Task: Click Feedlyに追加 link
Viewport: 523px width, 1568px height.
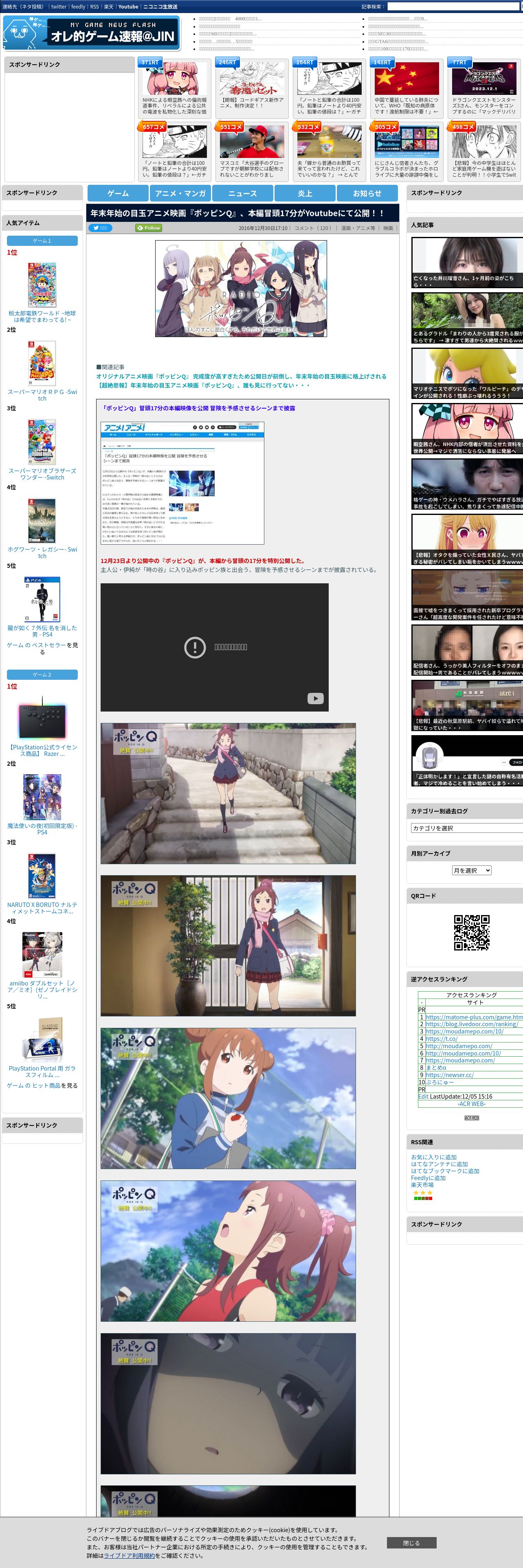Action: (428, 1178)
